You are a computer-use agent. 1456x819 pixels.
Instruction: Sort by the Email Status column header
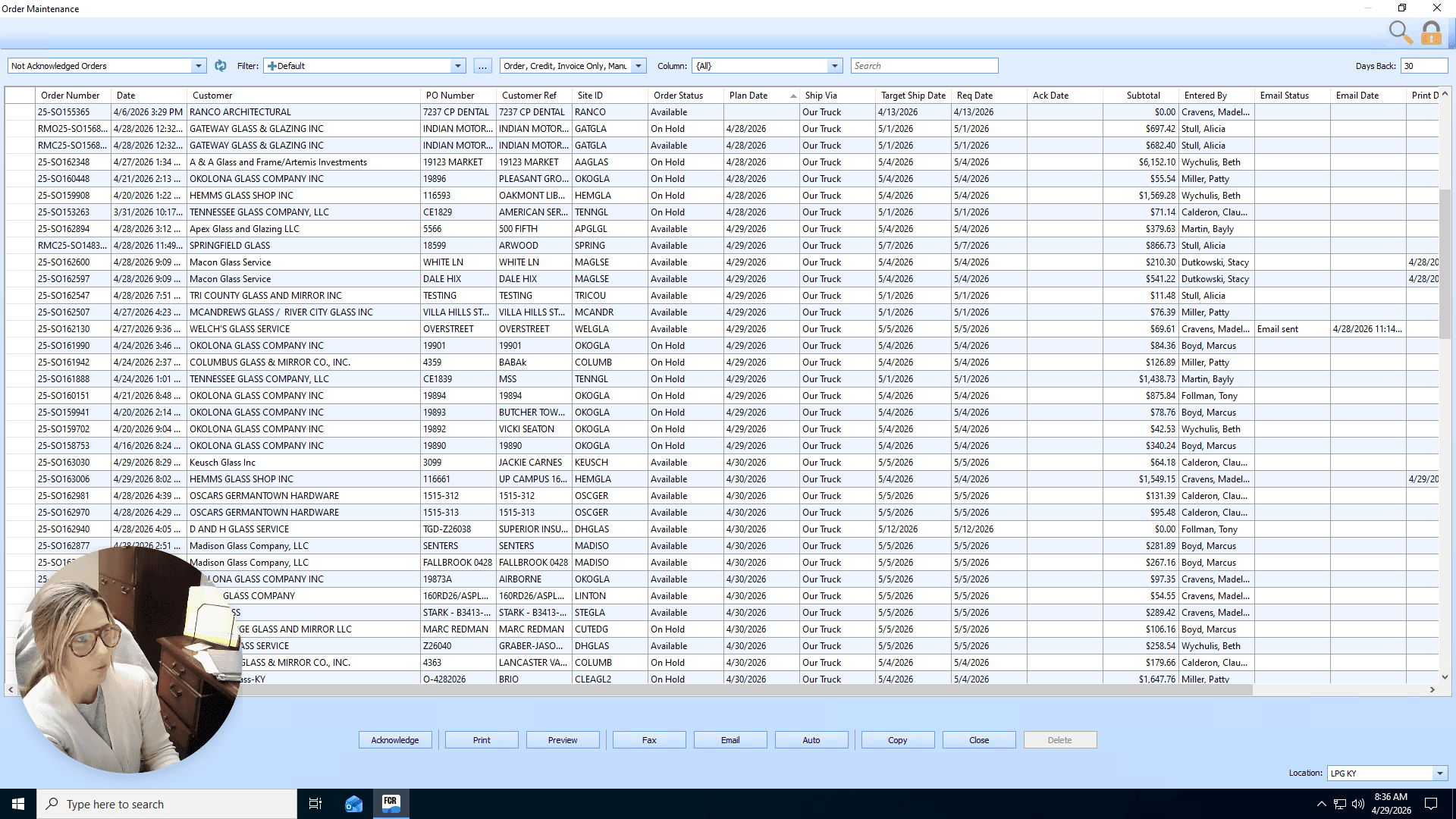(1292, 96)
